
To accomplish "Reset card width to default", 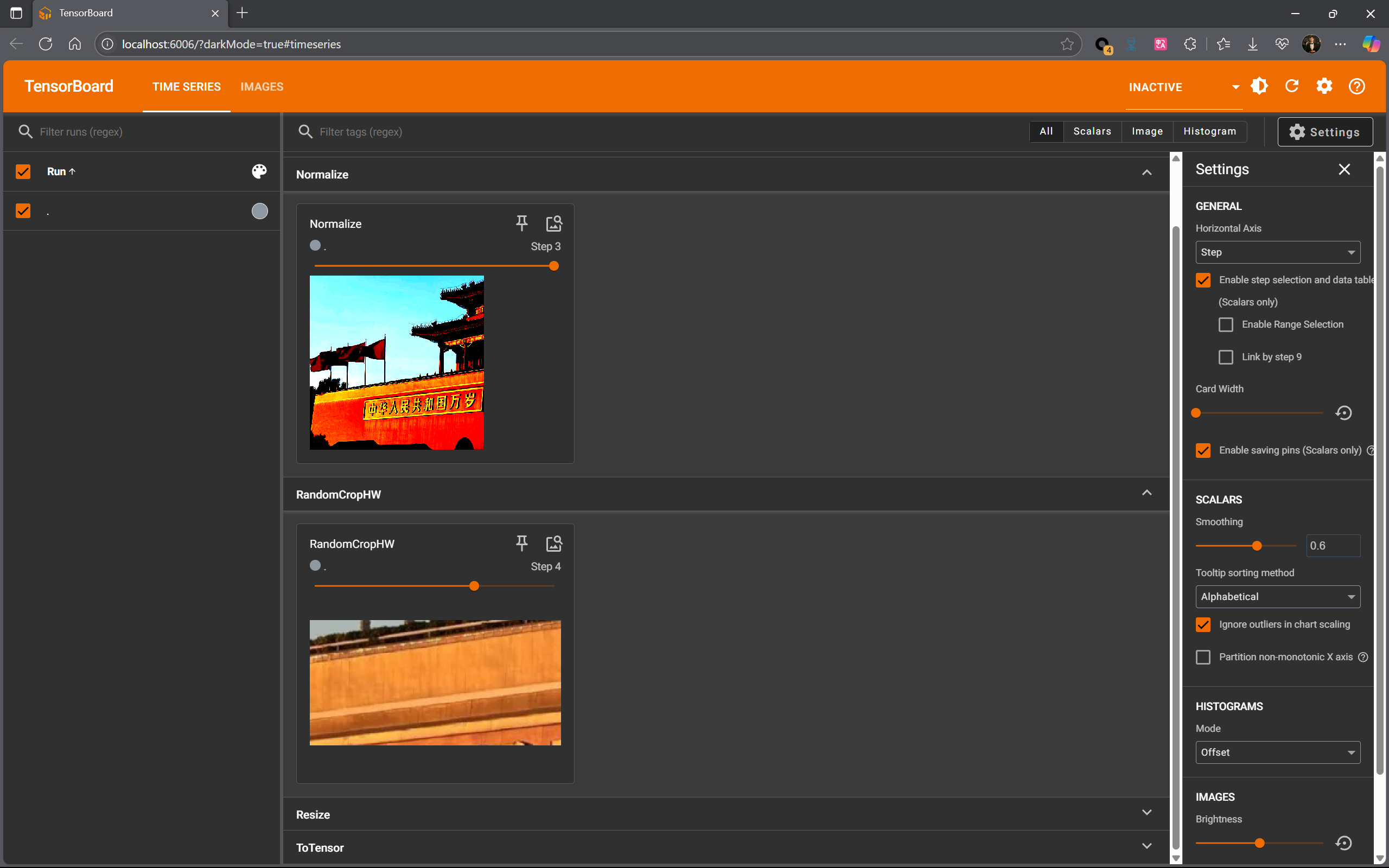I will [x=1343, y=413].
